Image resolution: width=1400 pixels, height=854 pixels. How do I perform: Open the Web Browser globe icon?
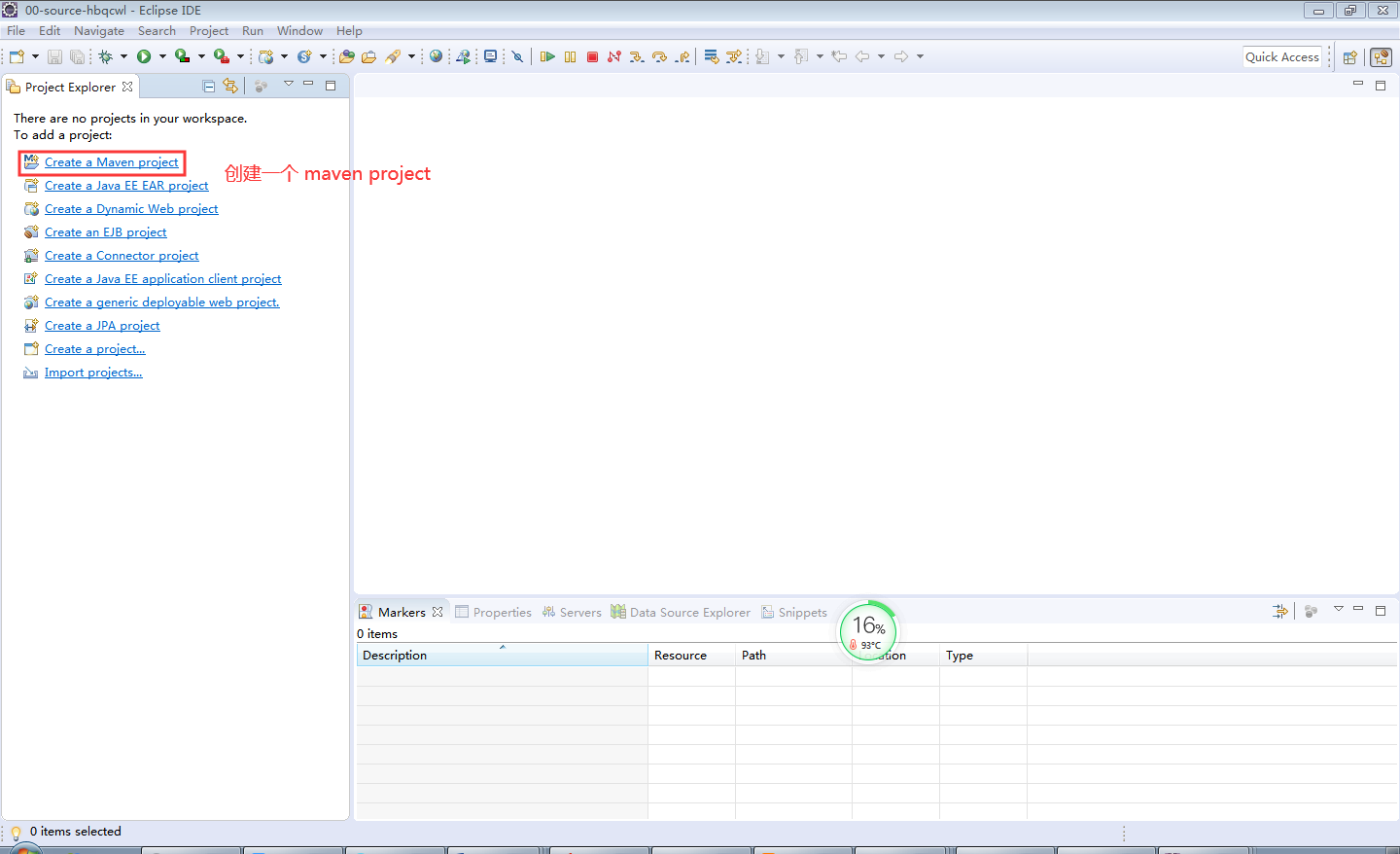click(x=436, y=56)
